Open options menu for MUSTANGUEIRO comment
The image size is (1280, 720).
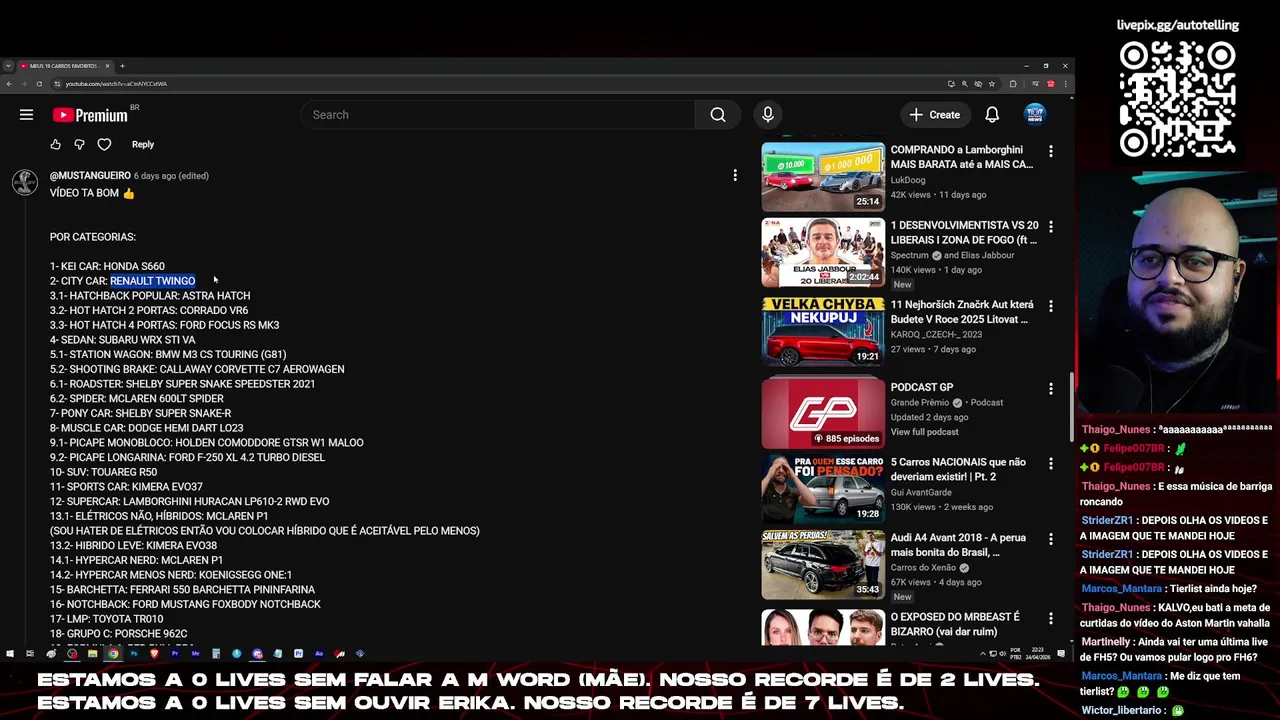[735, 176]
